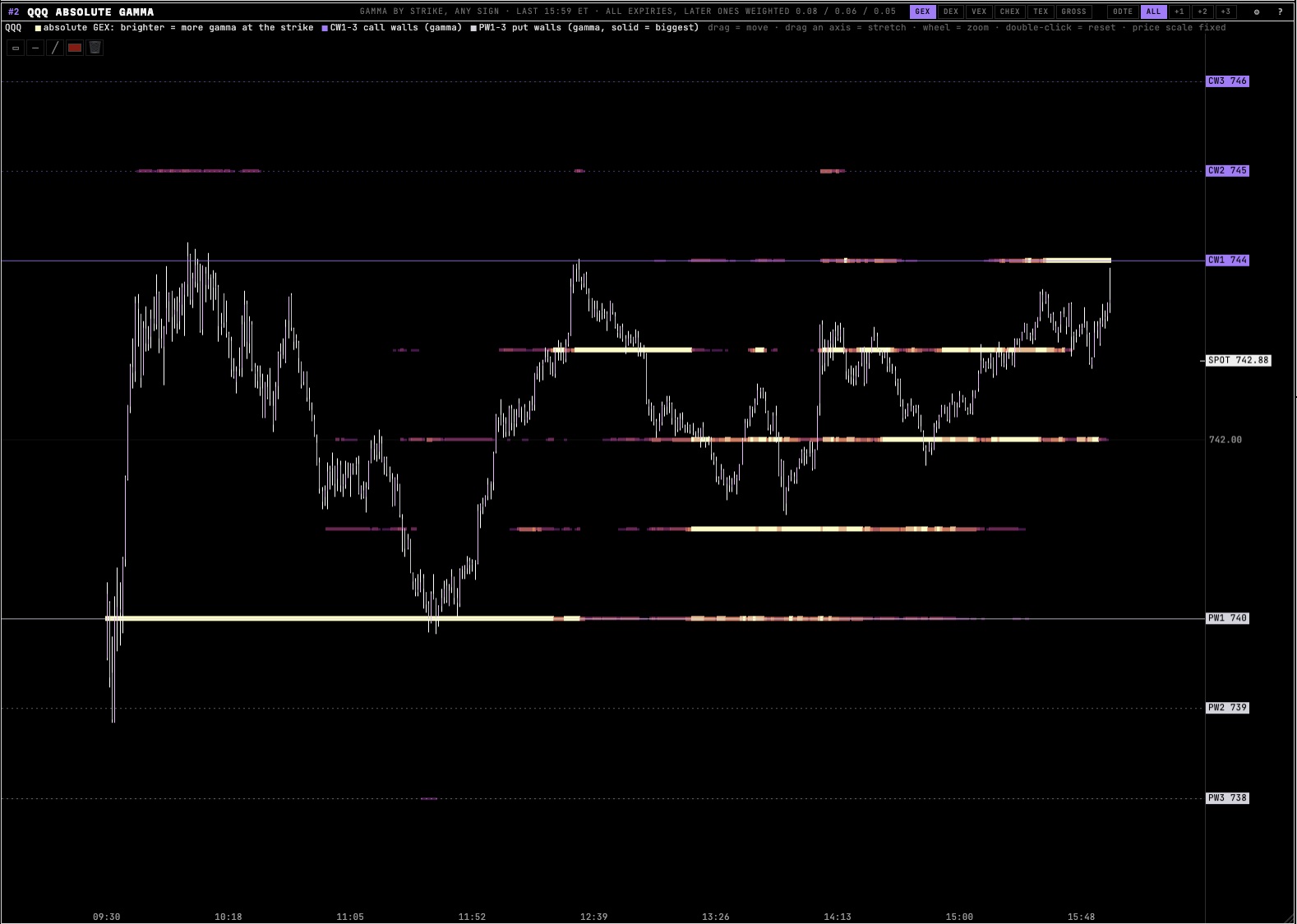Click the absolute GEX legend entry
1297x924 pixels.
point(174,27)
